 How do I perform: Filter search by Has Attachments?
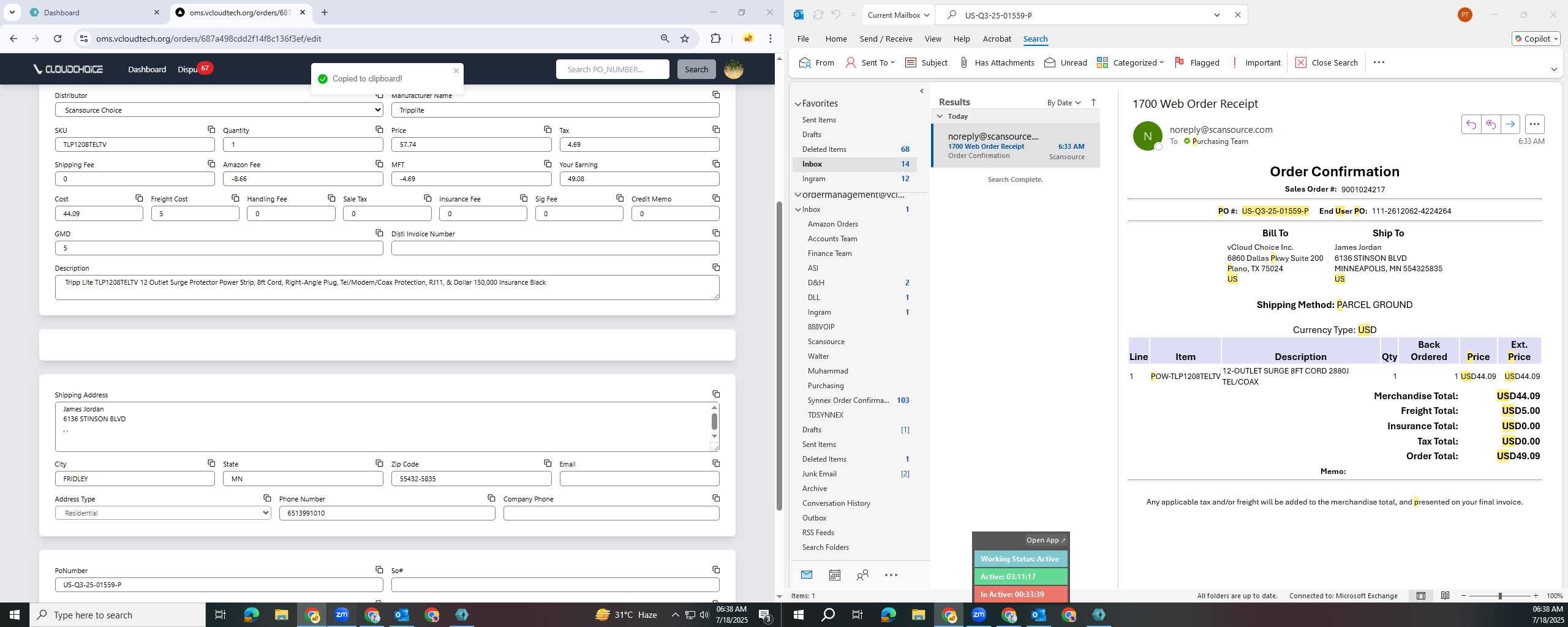pyautogui.click(x=997, y=62)
